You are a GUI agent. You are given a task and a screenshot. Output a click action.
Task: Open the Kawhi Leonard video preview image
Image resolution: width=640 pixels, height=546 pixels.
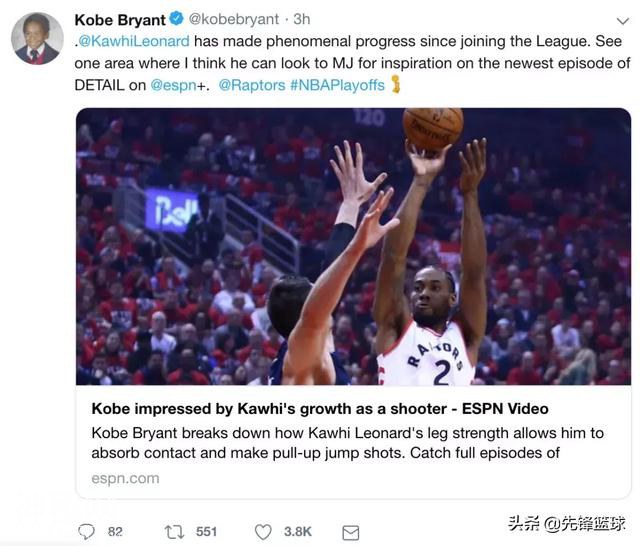(353, 246)
